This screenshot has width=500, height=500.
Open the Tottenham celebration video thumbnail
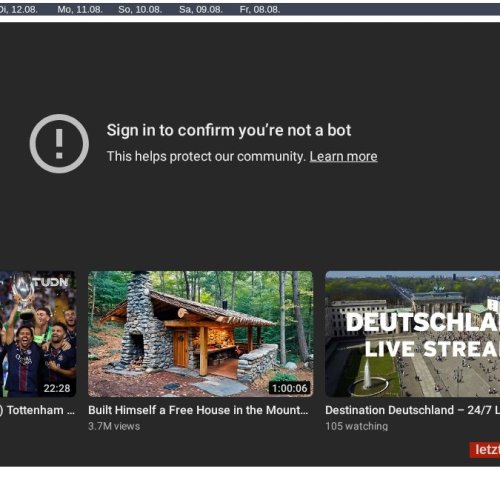pyautogui.click(x=38, y=334)
